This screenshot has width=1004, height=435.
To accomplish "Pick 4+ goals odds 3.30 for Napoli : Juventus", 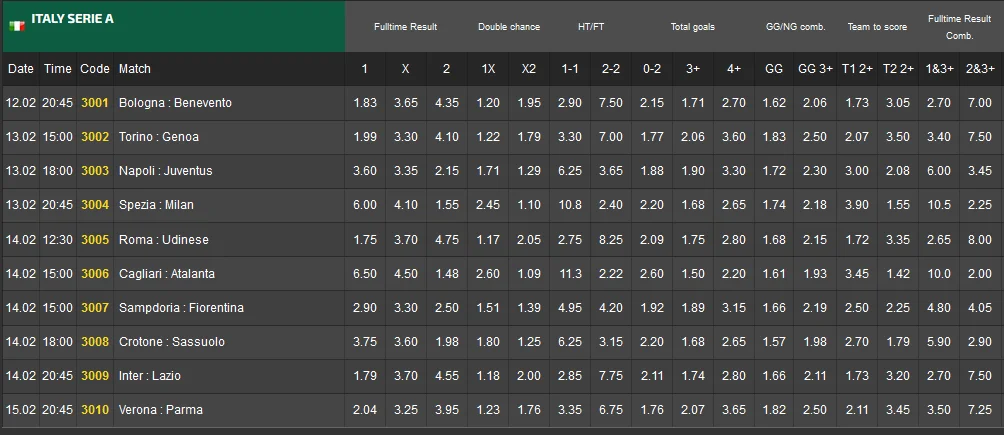I will pyautogui.click(x=734, y=171).
